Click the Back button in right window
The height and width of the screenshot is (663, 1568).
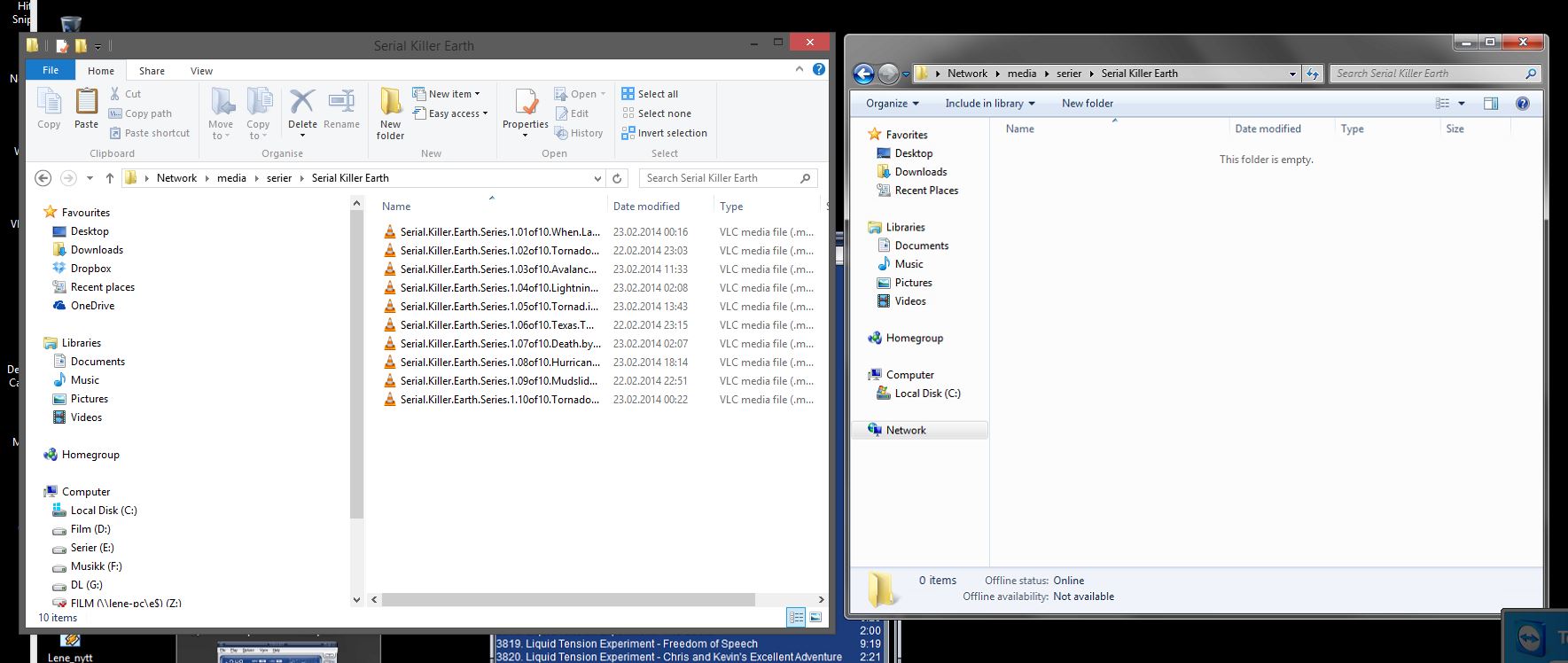coord(863,74)
